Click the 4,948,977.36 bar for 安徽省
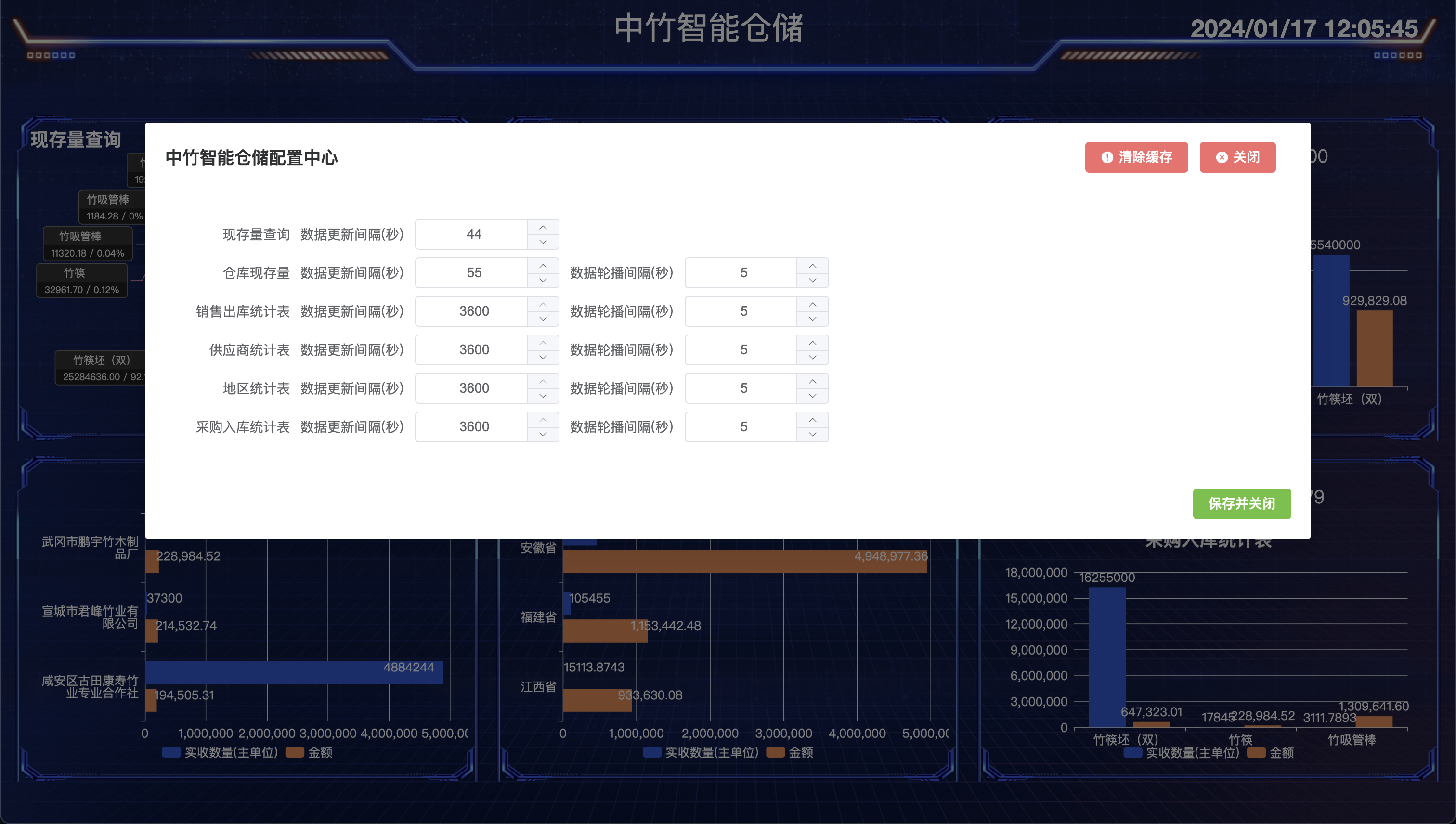 tap(745, 561)
